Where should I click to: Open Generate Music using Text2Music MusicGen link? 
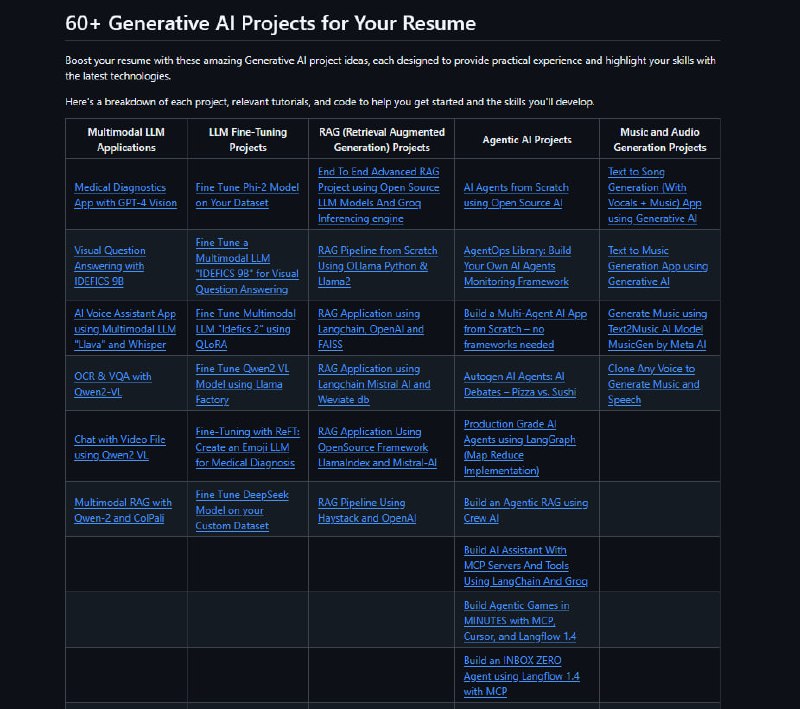click(x=658, y=329)
